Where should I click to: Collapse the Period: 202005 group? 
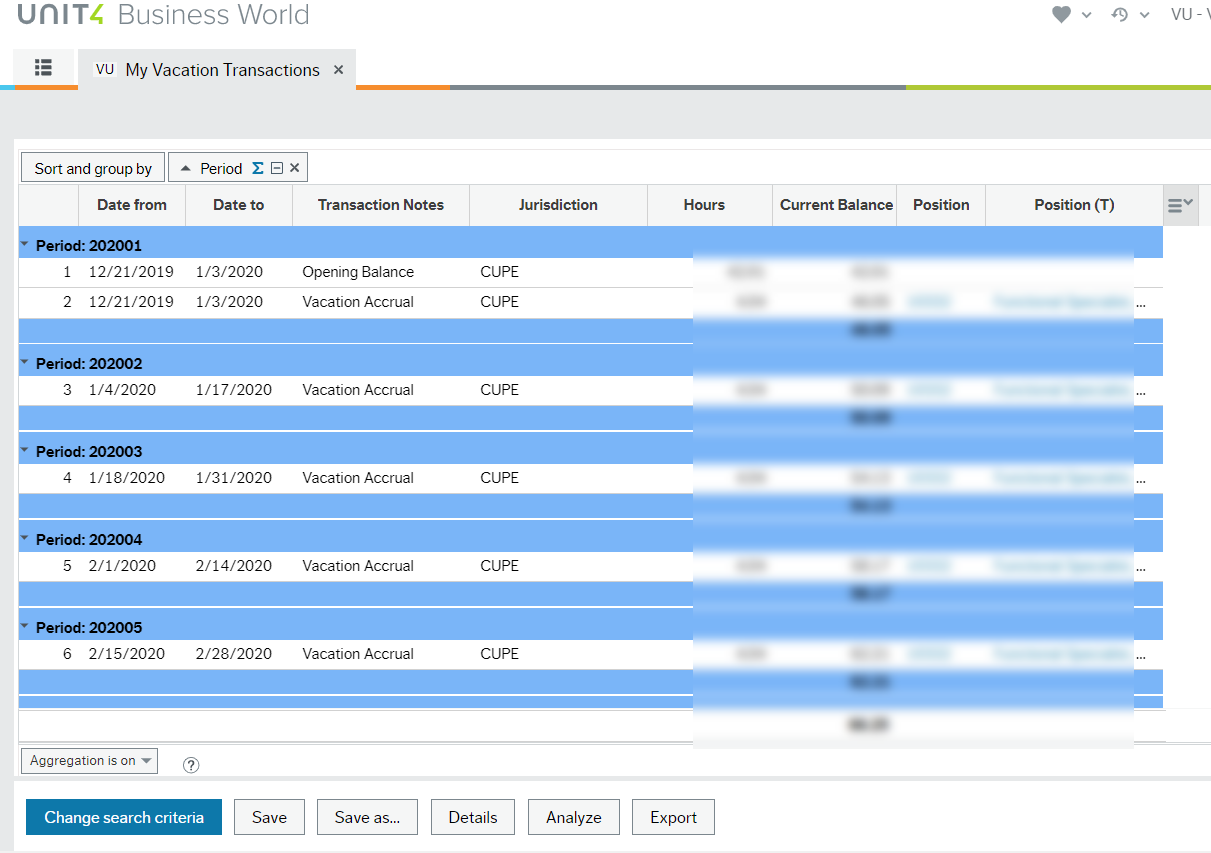pos(25,626)
